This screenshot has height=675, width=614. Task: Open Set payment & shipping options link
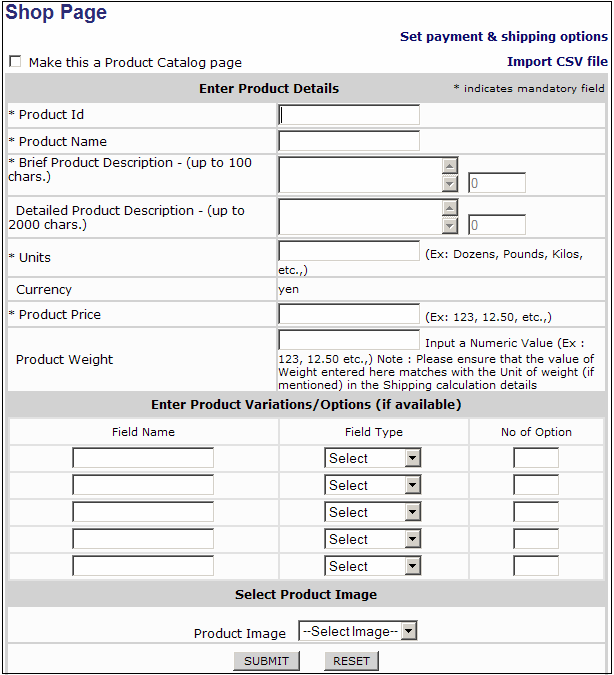503,37
